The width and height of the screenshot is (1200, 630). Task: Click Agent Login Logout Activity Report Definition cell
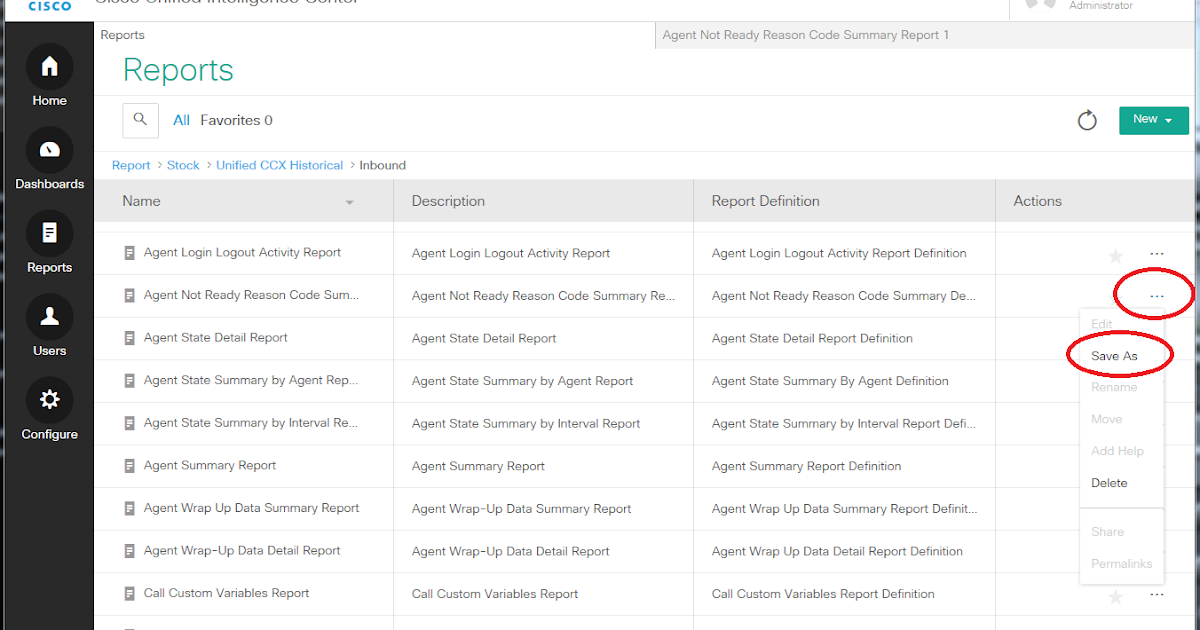coord(839,254)
